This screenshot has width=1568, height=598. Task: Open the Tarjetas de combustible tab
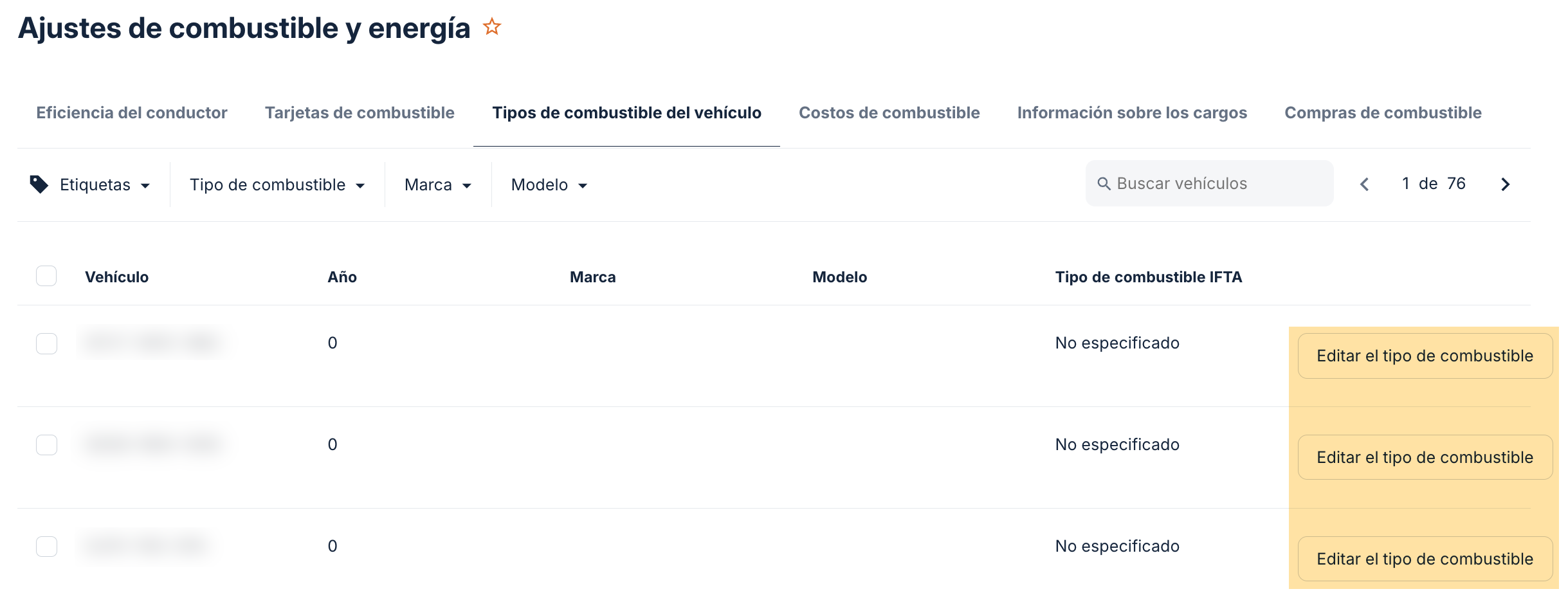[x=360, y=113]
